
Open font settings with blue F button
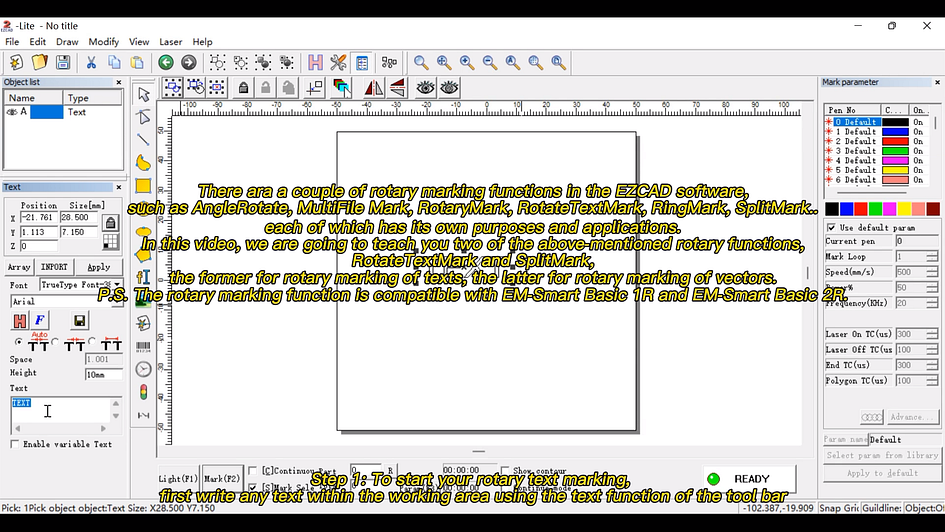40,321
